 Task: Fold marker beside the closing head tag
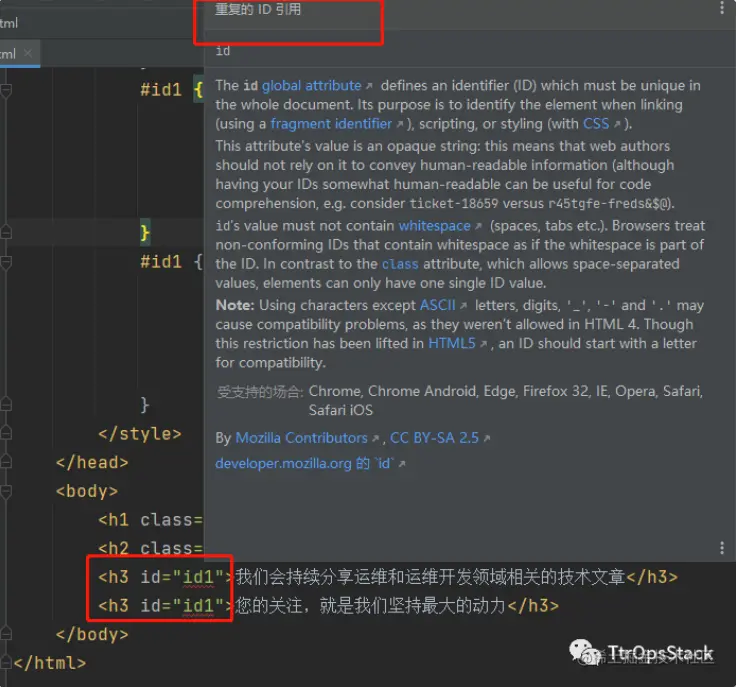coord(6,461)
